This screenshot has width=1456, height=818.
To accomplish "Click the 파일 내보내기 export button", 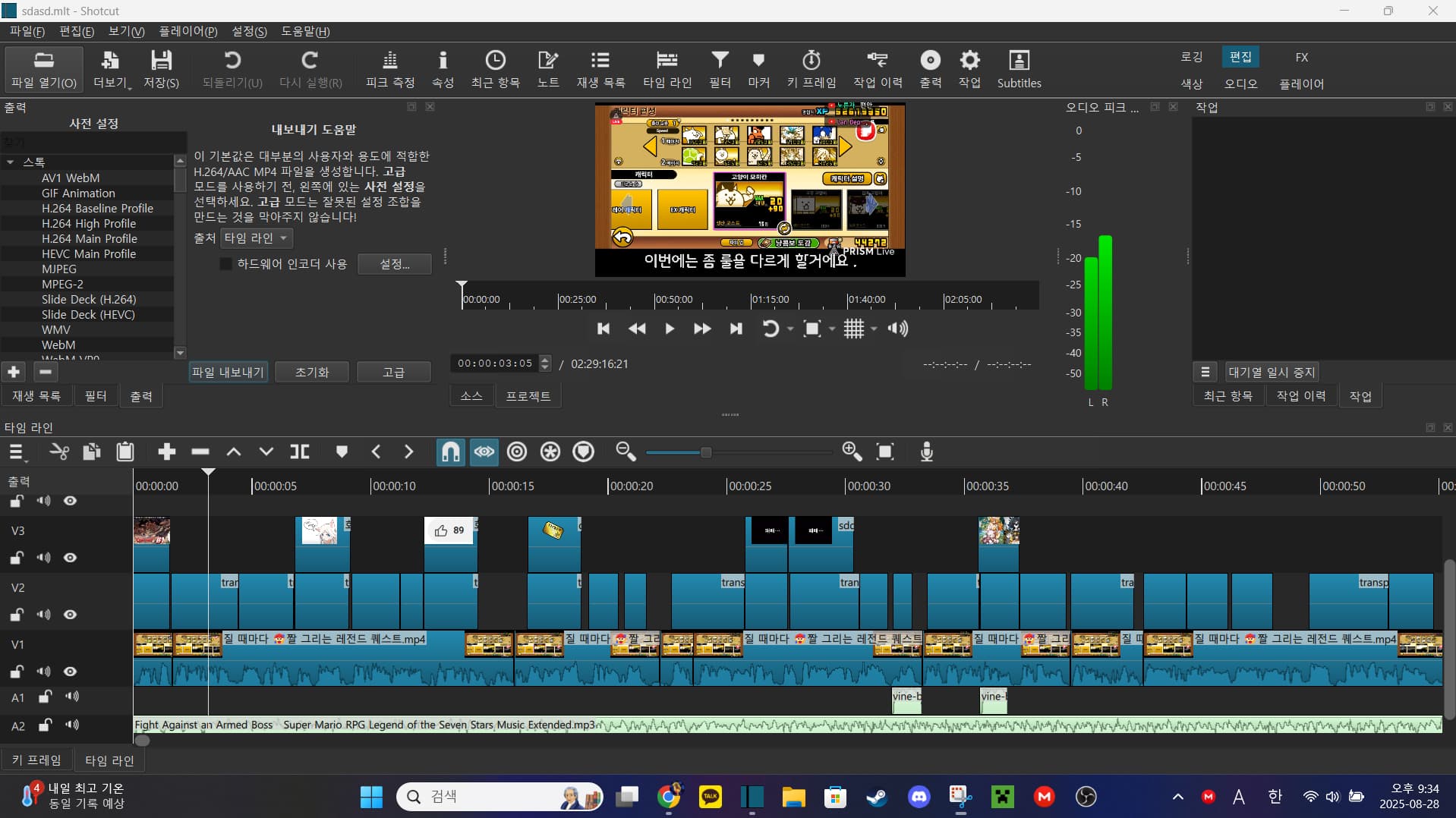I will (228, 373).
